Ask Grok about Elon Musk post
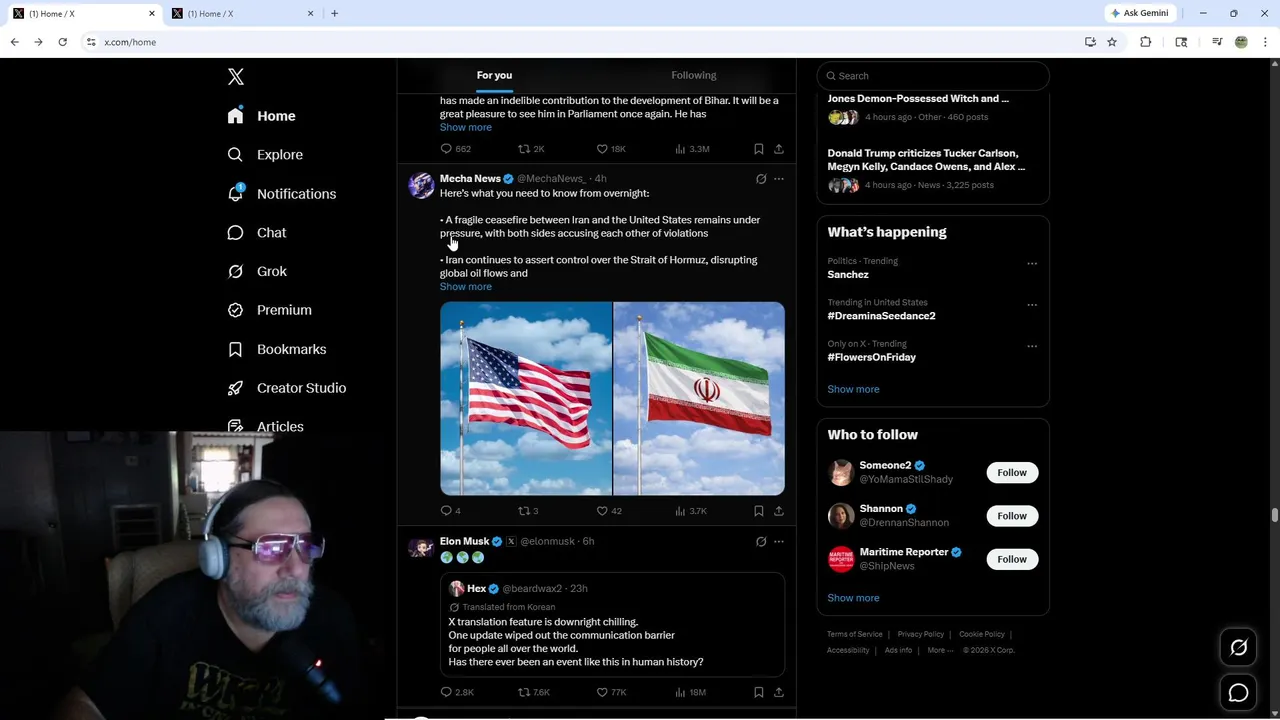The width and height of the screenshot is (1280, 720). click(761, 541)
